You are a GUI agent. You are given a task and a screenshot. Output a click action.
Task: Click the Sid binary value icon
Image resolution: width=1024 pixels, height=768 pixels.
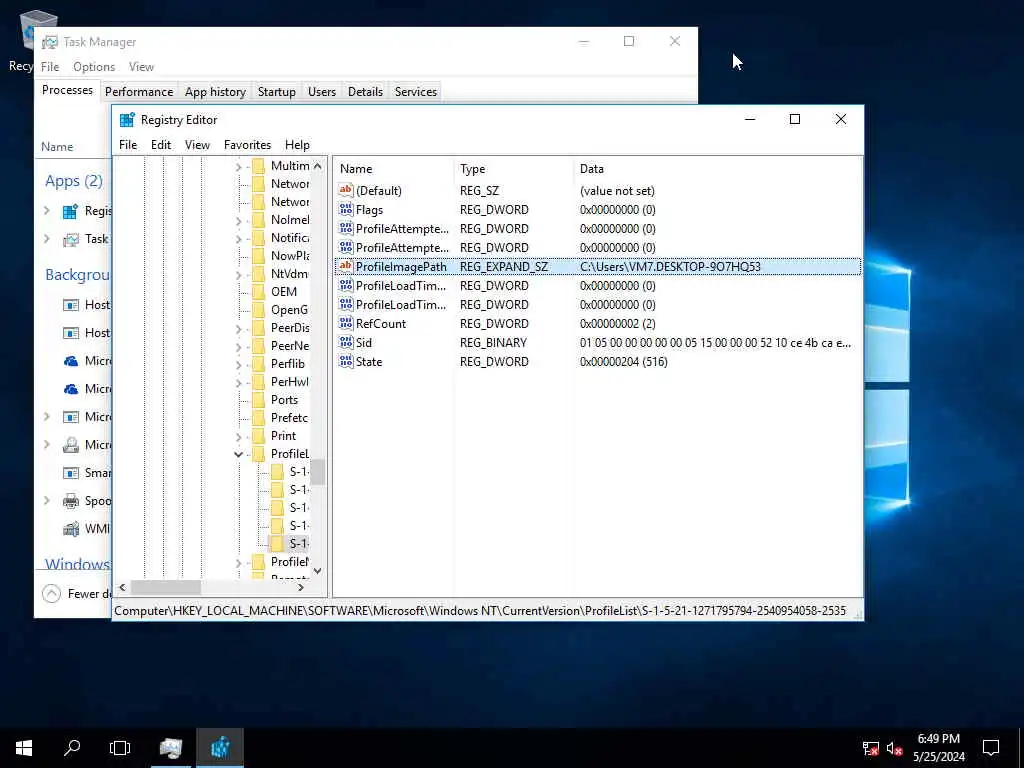[345, 342]
